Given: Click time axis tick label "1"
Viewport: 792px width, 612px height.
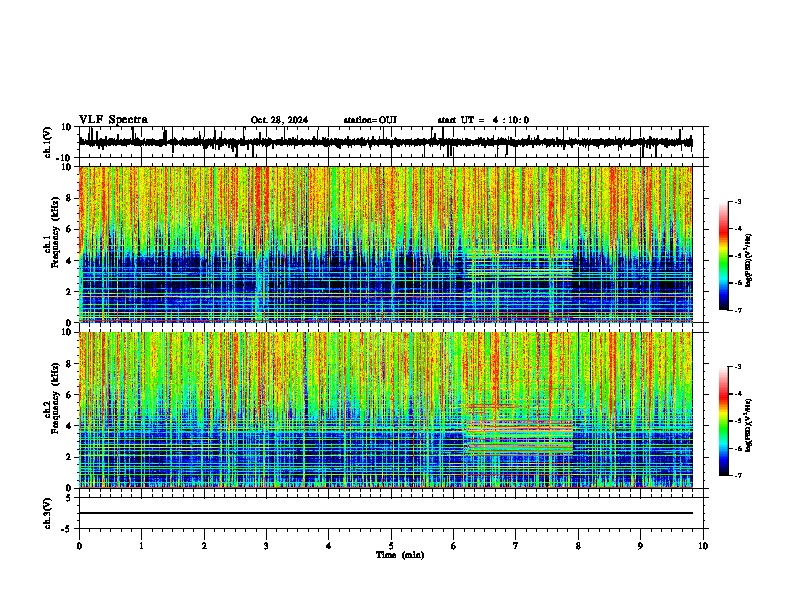Looking at the screenshot, I should pyautogui.click(x=141, y=546).
